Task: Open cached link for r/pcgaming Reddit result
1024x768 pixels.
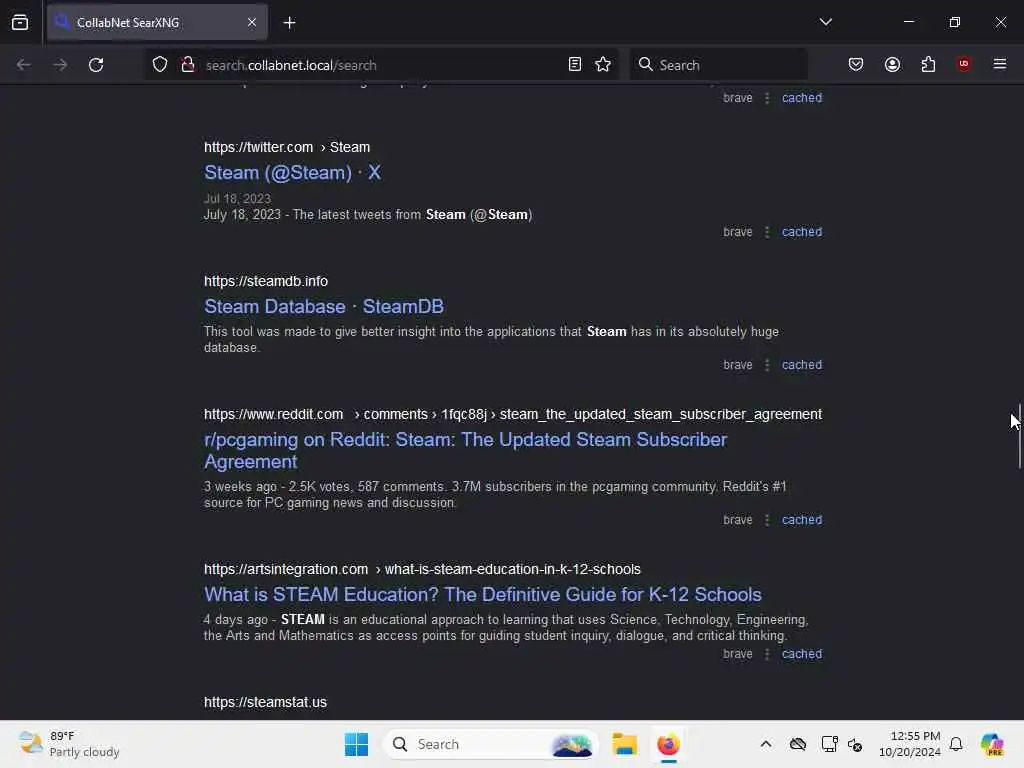Action: [802, 520]
